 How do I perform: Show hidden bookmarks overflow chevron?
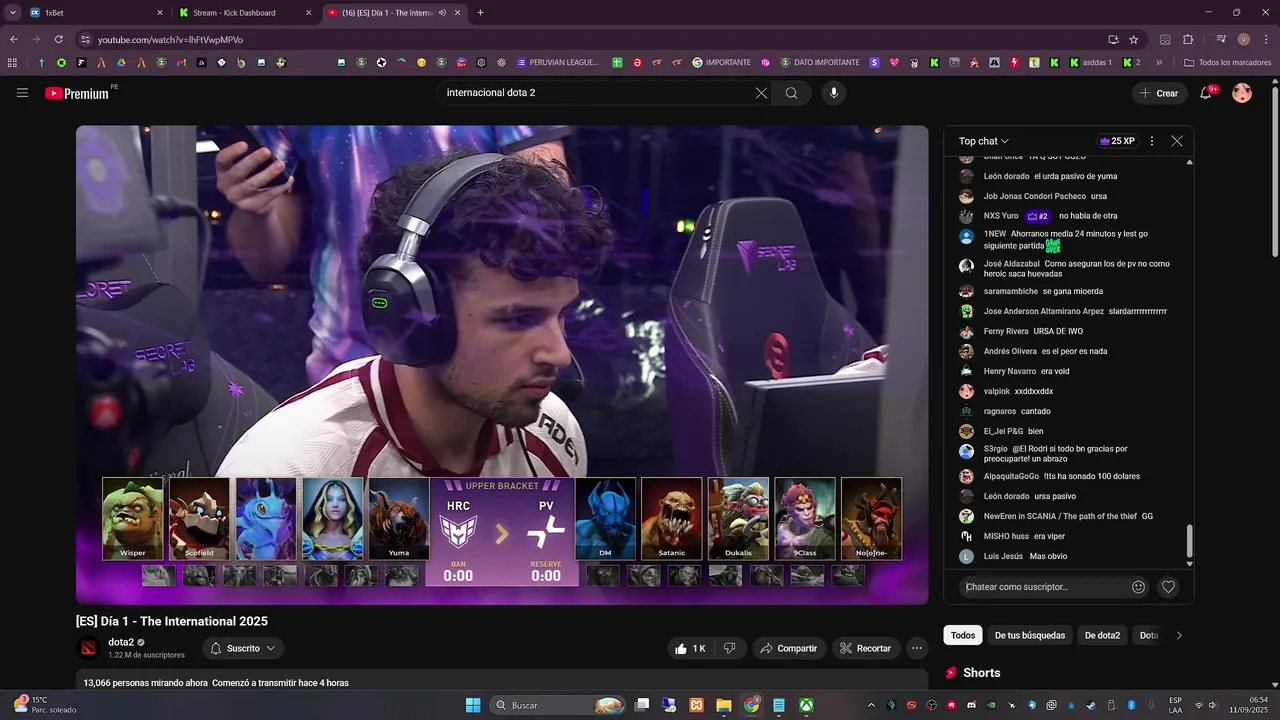(x=1159, y=62)
